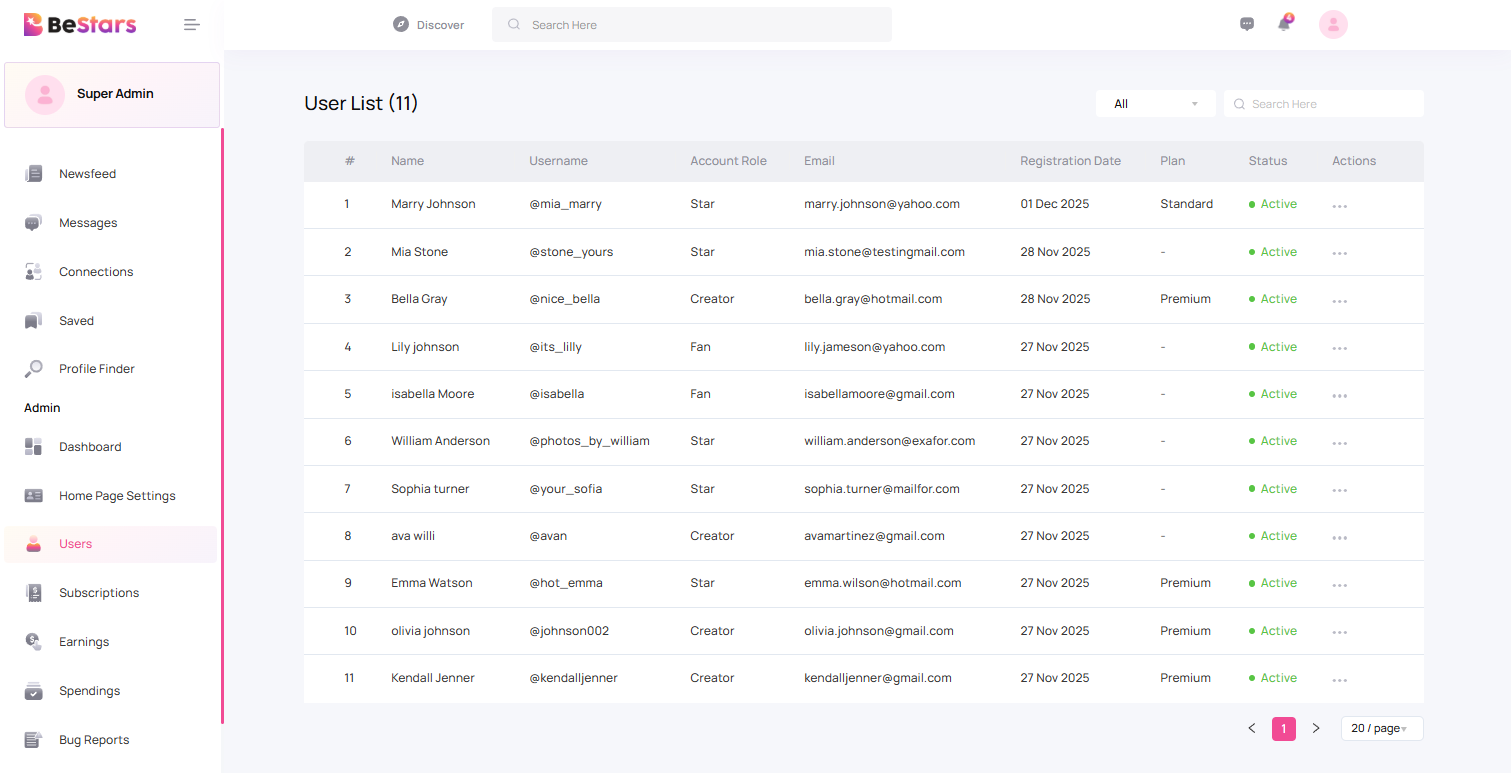Open the notification bell
Viewport: 1511px width, 773px height.
[1284, 23]
